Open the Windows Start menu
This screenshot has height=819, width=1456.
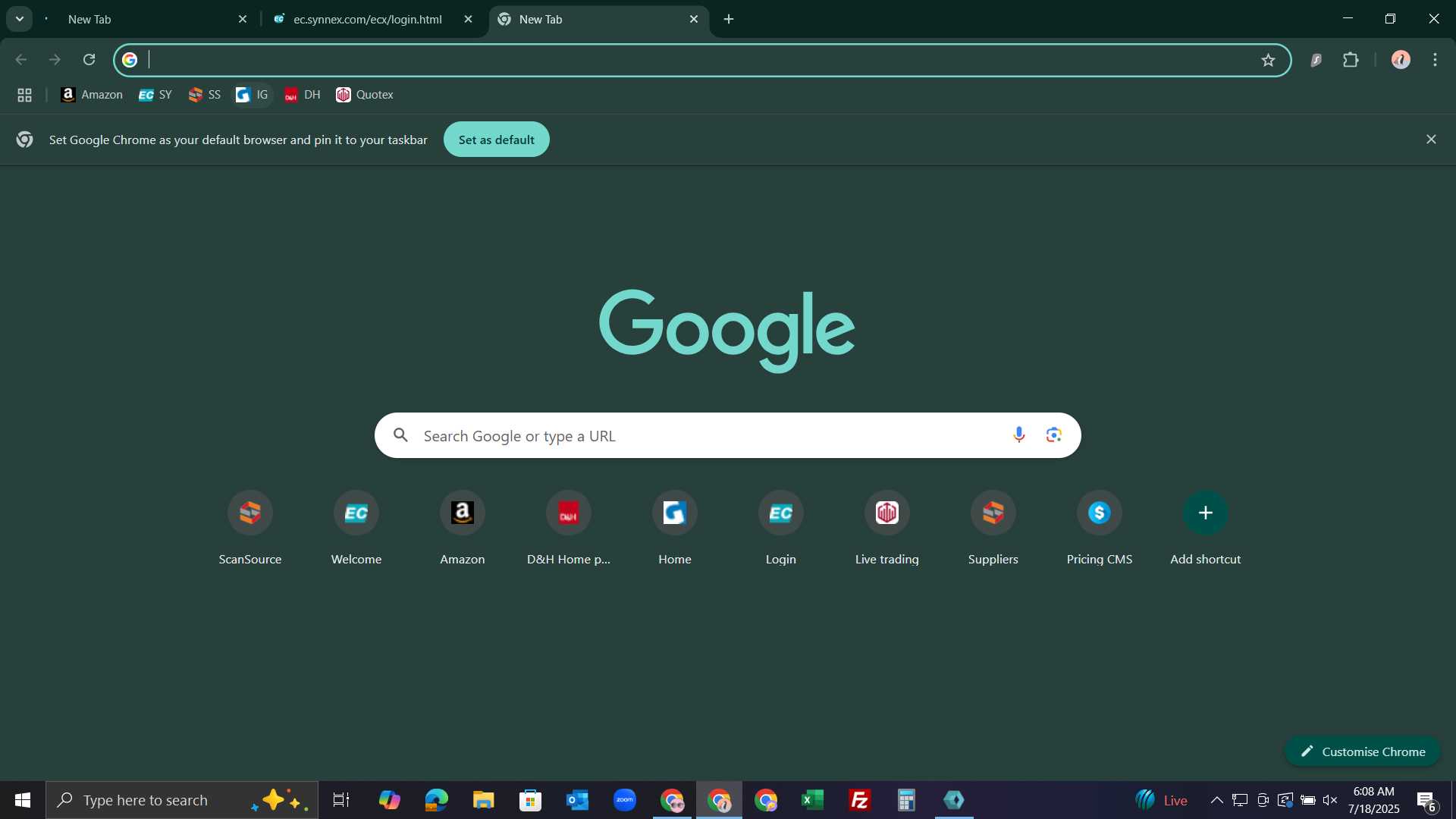point(23,800)
